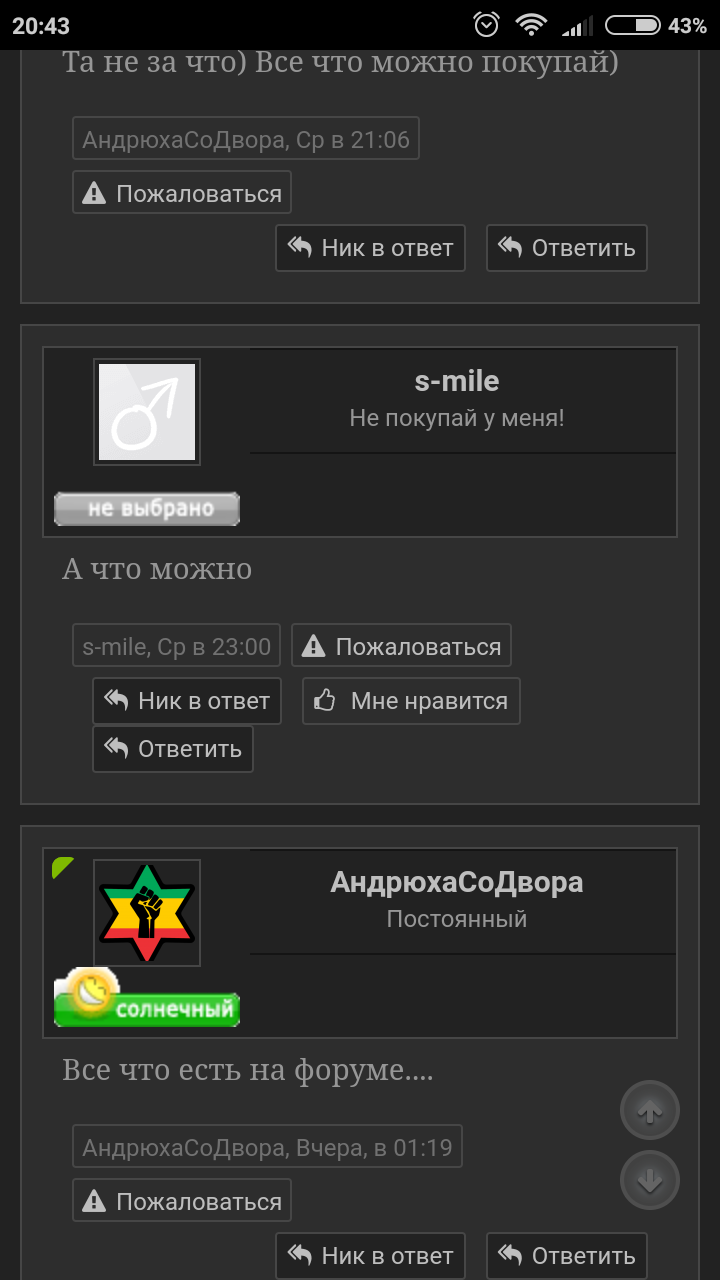
Task: Click 'Ник в ответ' on the top post
Action: [x=370, y=248]
